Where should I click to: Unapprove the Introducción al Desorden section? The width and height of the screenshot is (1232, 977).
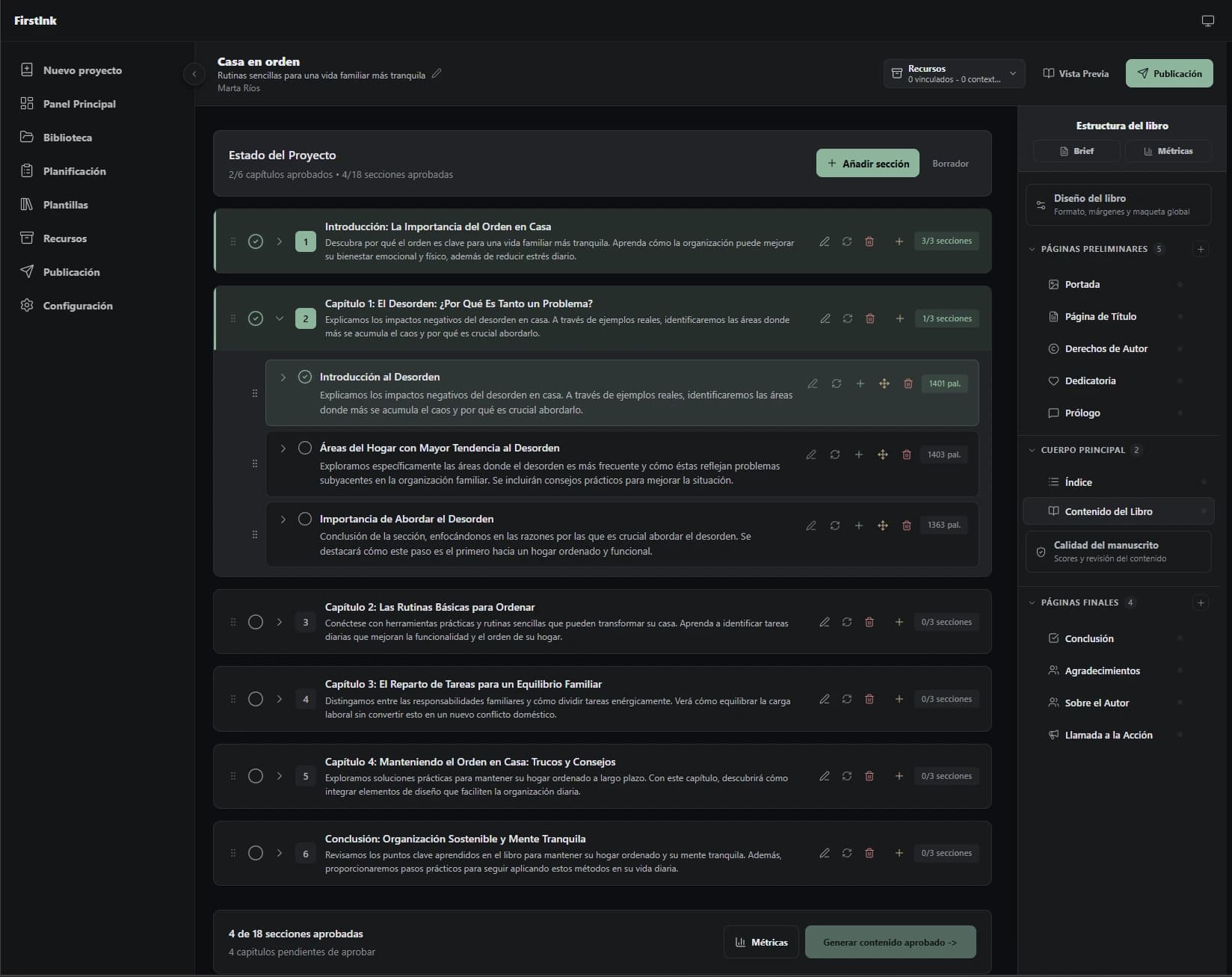(305, 377)
